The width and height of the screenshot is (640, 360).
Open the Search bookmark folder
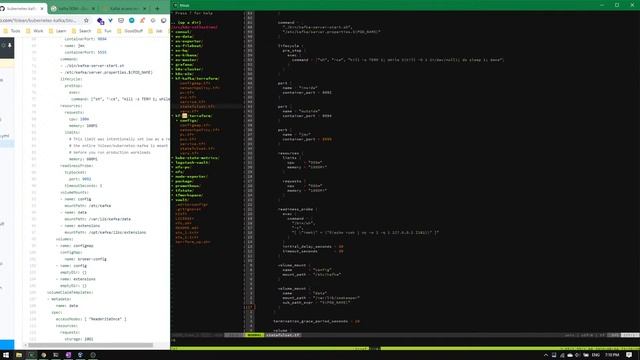click(82, 31)
